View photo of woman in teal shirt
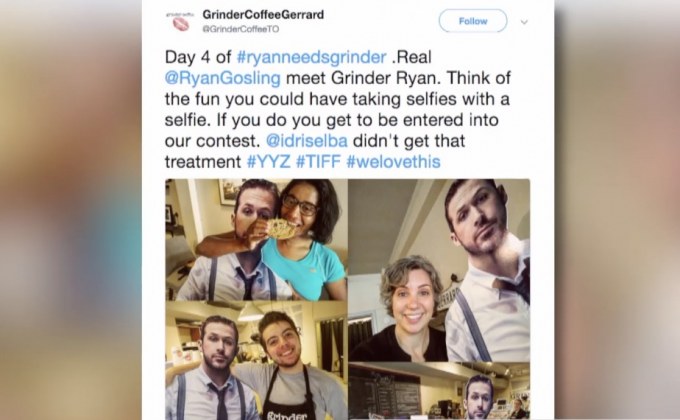 coord(256,240)
